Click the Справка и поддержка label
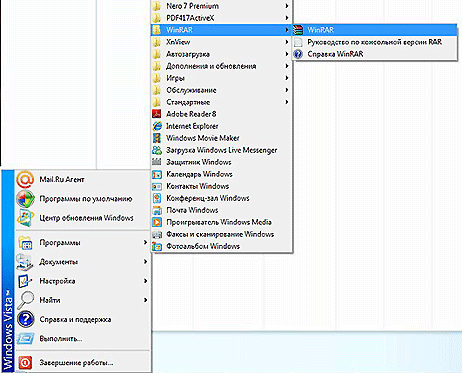This screenshot has width=462, height=373. 75,319
